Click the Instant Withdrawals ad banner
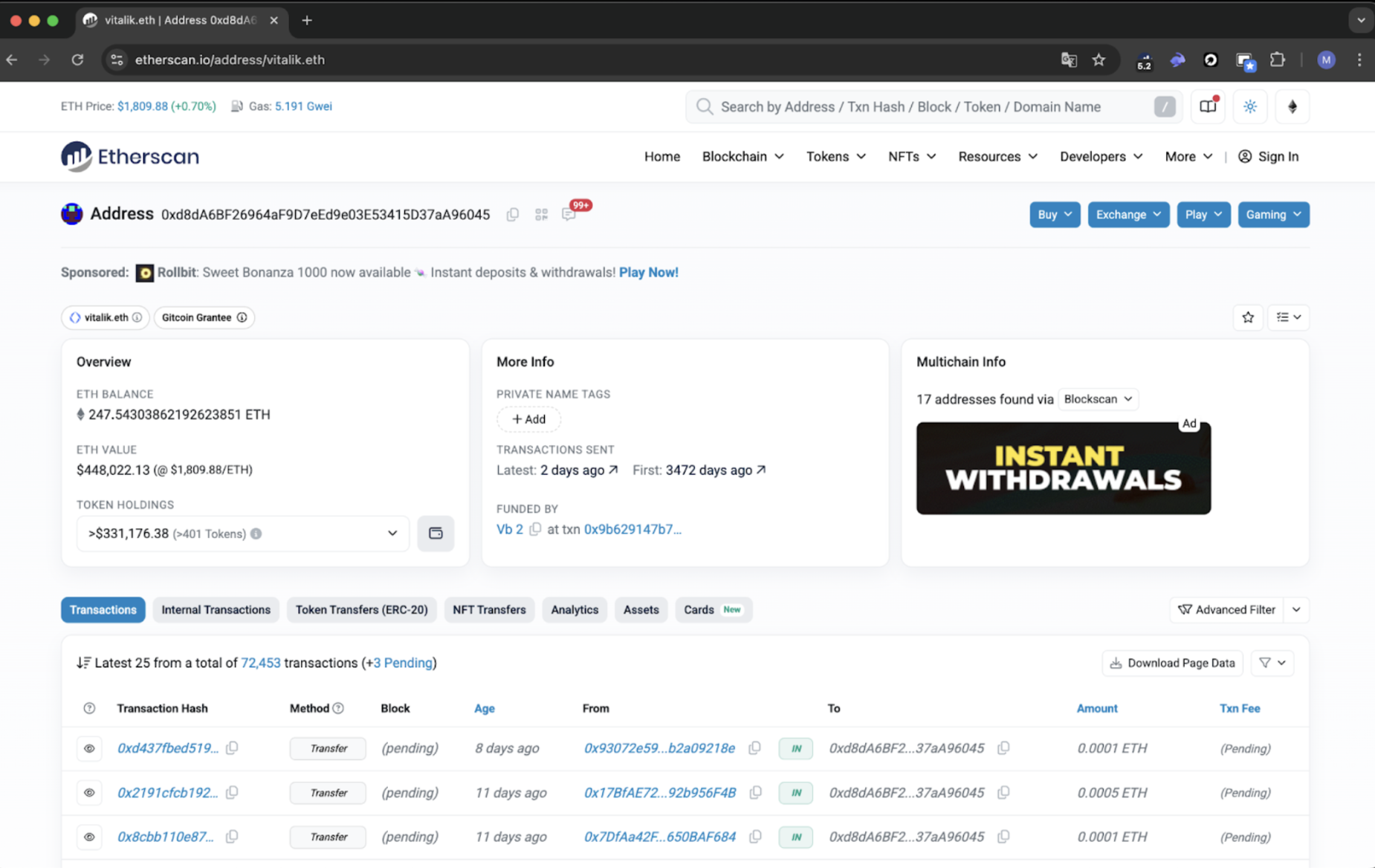The height and width of the screenshot is (868, 1375). (x=1064, y=468)
